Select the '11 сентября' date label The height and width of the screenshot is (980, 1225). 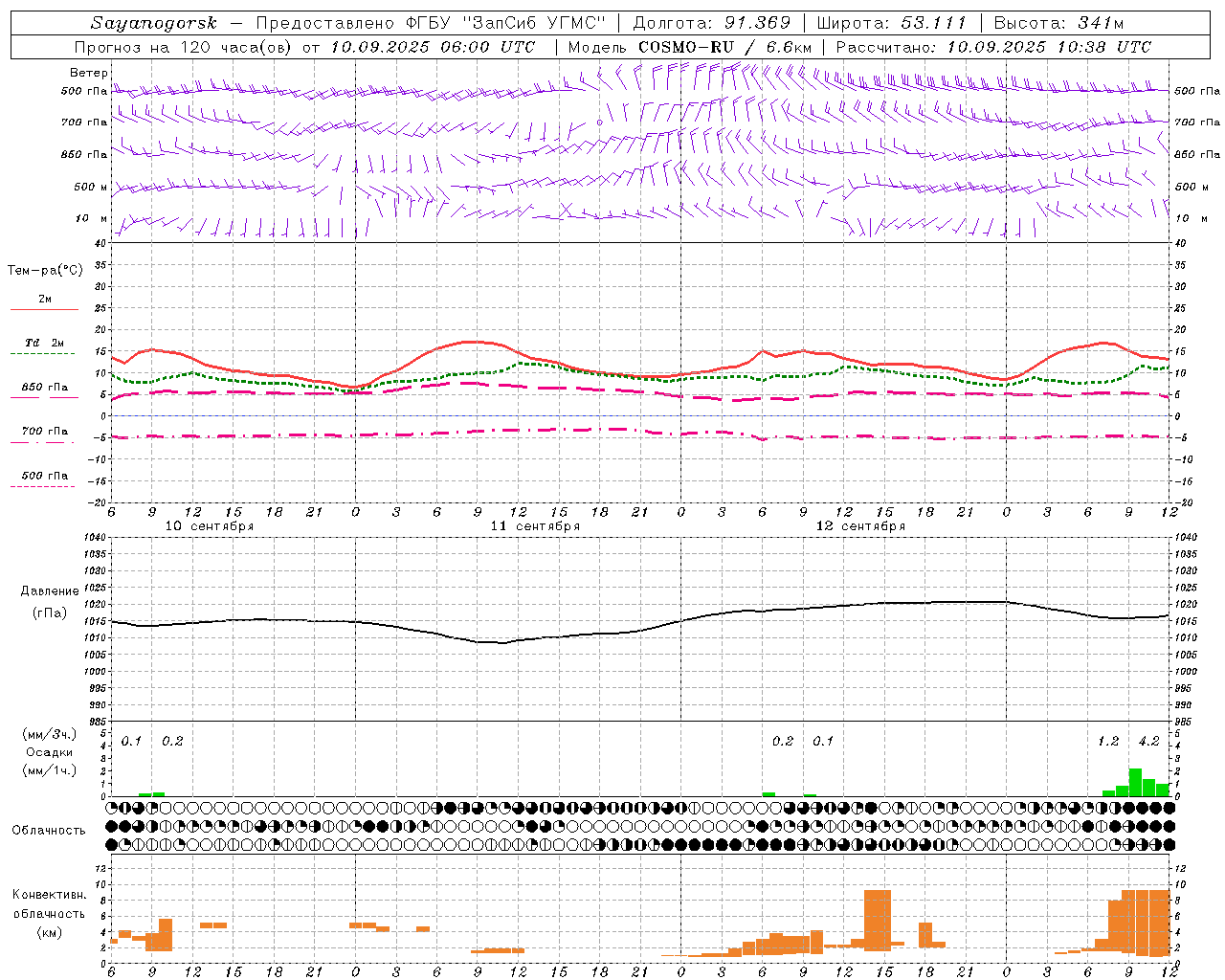535,526
